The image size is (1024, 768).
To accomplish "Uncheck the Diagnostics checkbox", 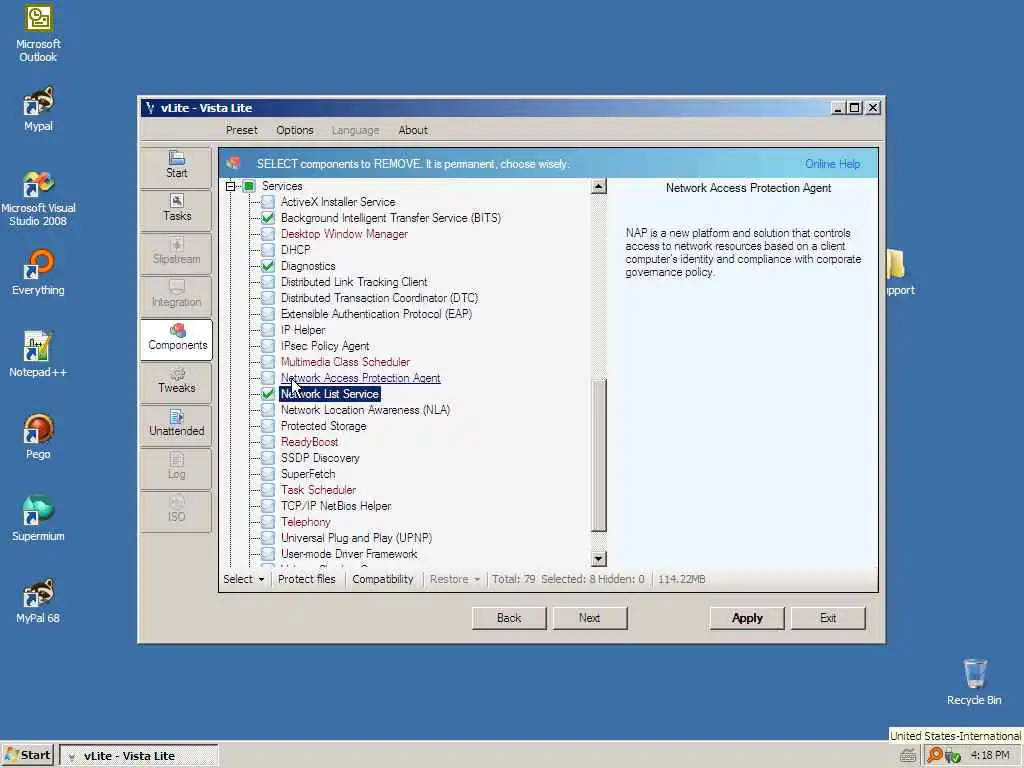I will click(268, 266).
